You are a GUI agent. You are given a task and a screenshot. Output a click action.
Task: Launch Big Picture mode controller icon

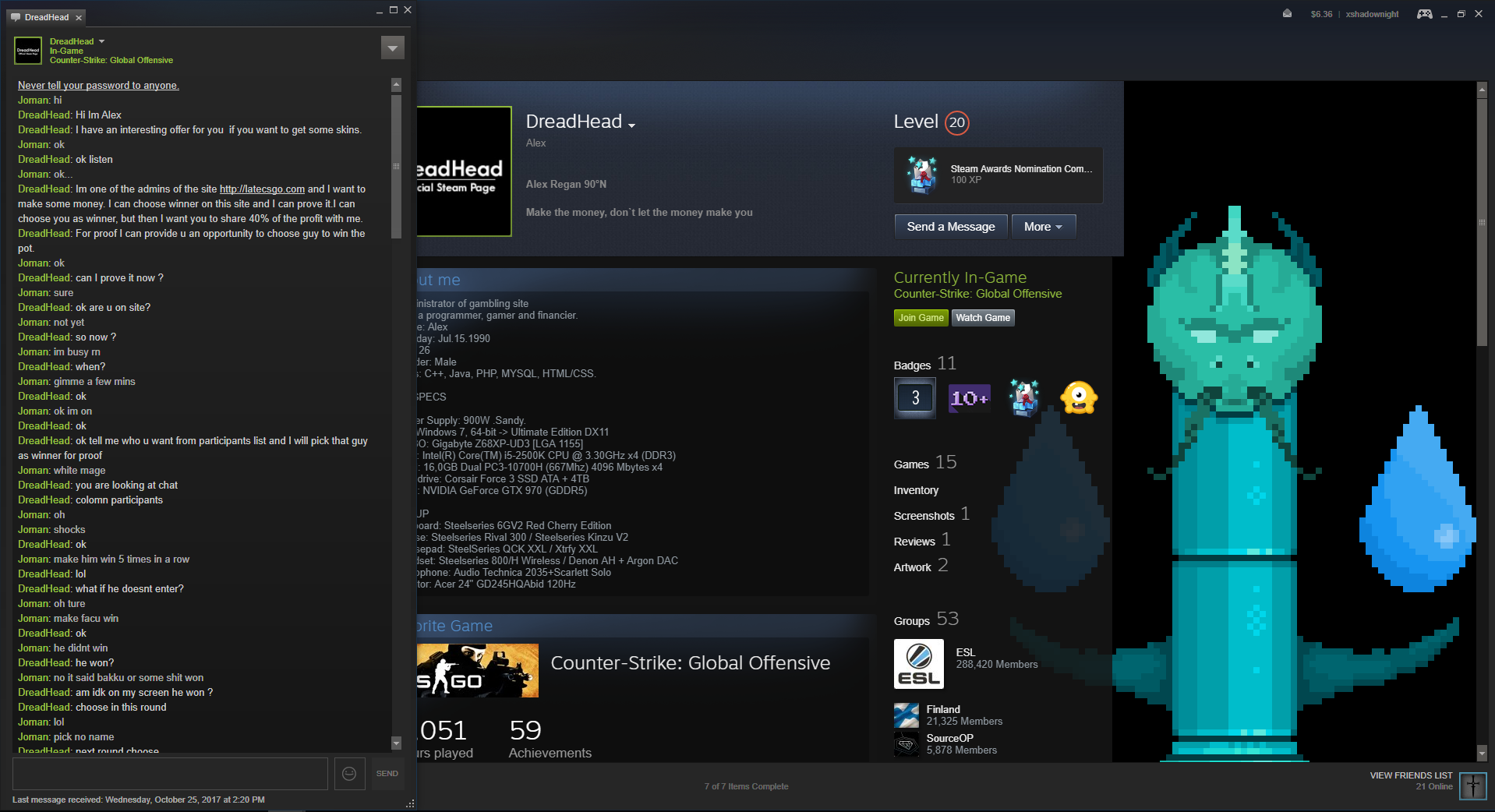point(1424,14)
